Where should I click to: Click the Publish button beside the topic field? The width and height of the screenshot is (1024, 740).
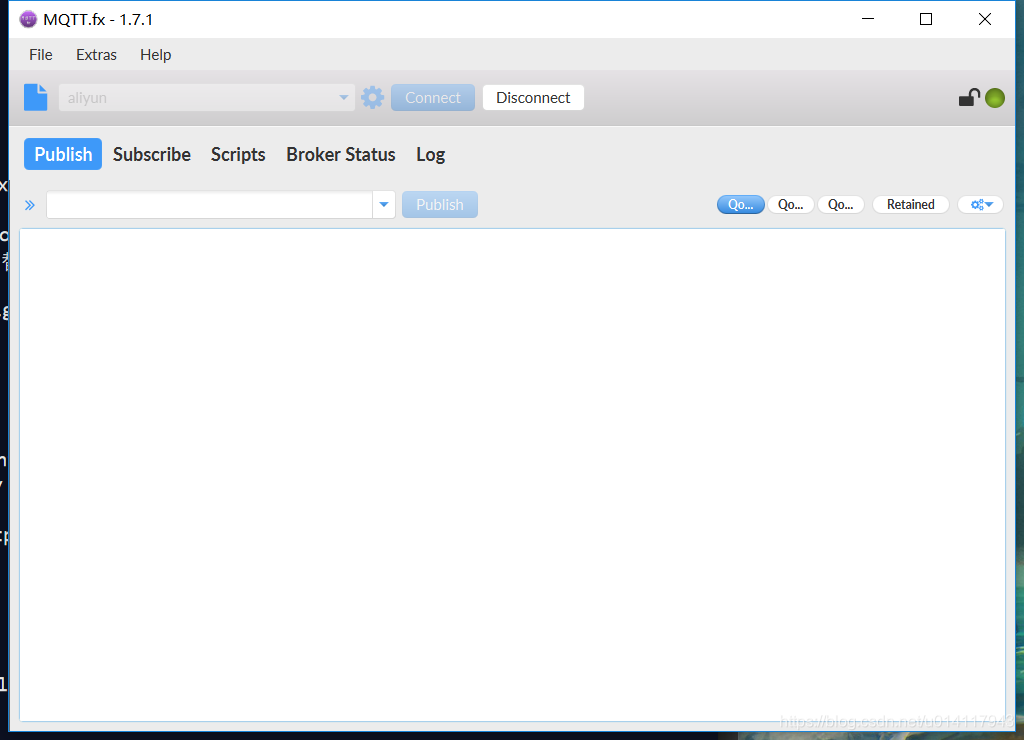pyautogui.click(x=440, y=204)
